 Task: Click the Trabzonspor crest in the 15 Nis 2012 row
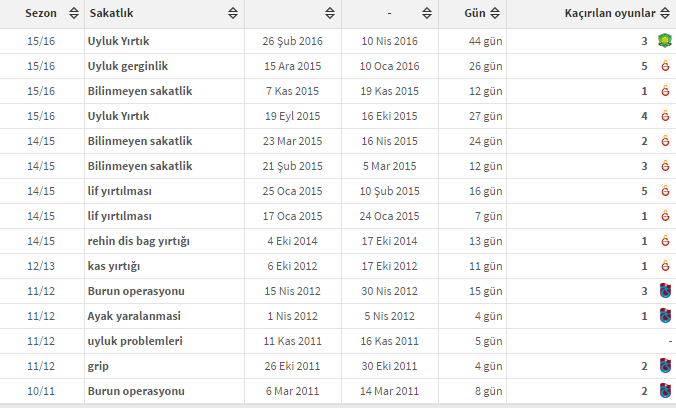(665, 291)
